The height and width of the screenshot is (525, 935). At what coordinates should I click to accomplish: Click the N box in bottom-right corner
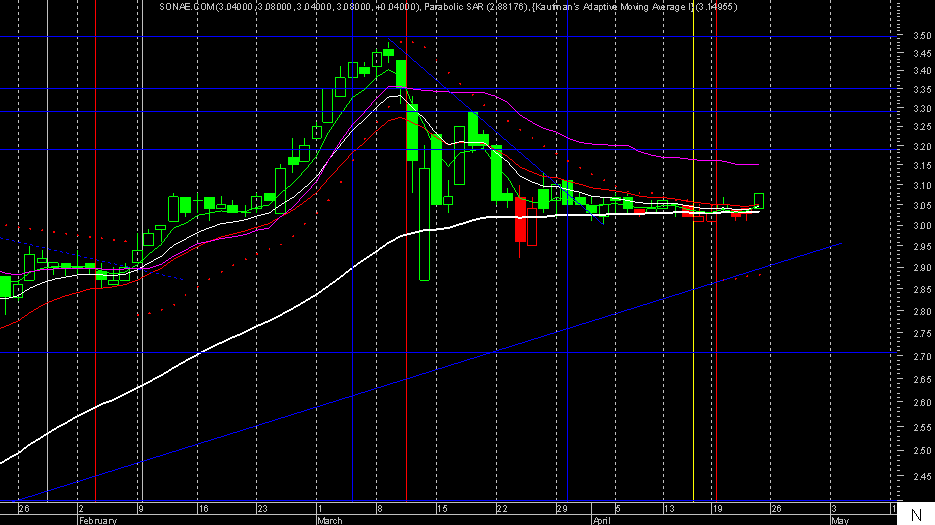(x=916, y=514)
